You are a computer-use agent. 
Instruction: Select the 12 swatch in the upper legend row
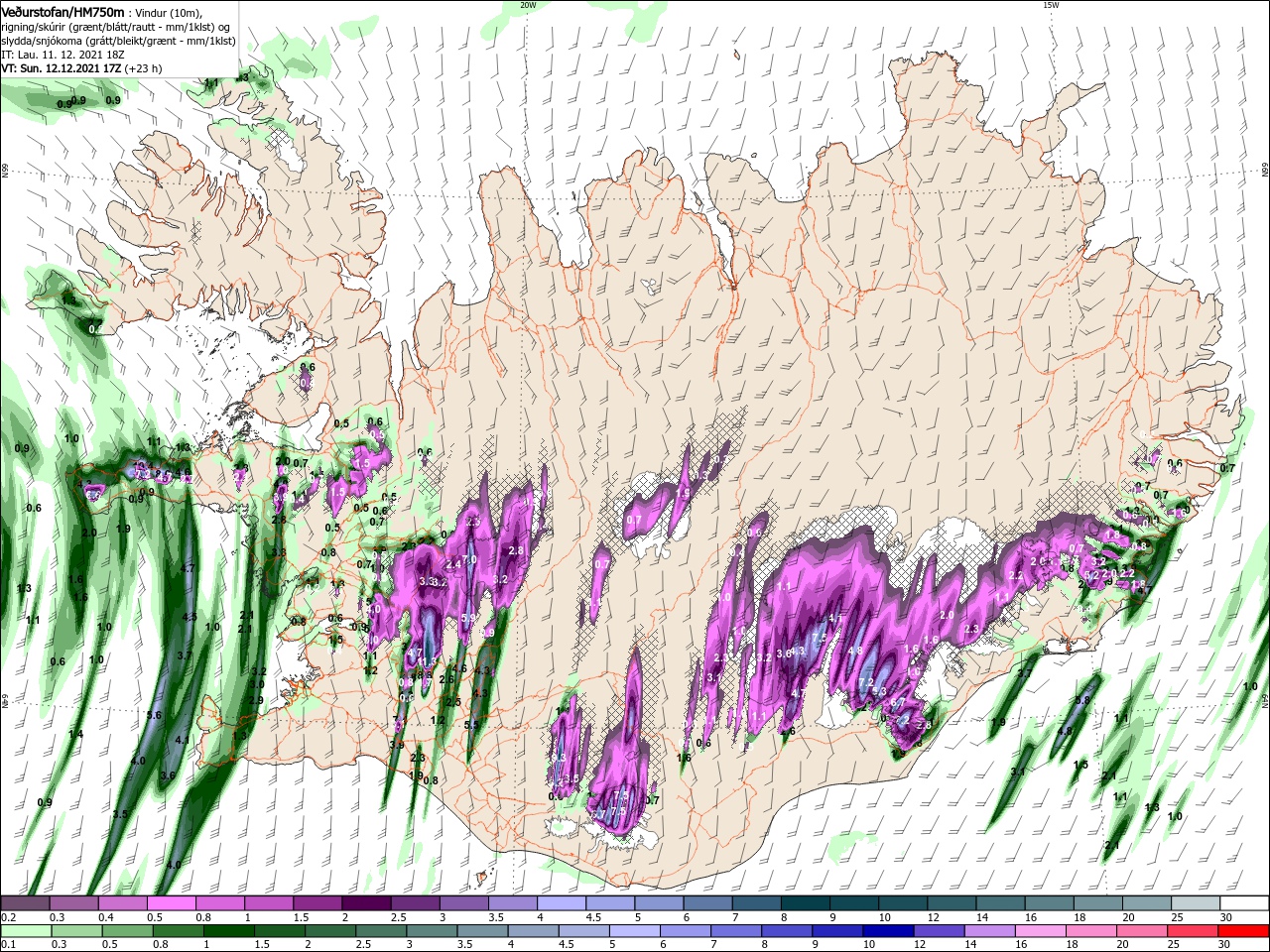pos(950,903)
